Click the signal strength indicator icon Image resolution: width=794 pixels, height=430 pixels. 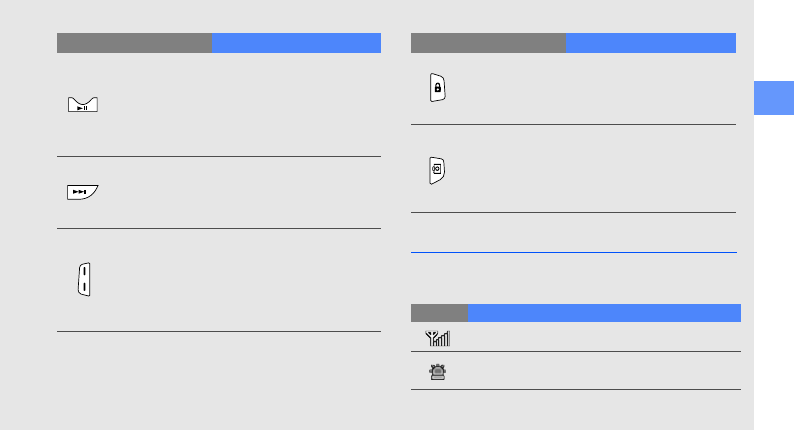(439, 340)
